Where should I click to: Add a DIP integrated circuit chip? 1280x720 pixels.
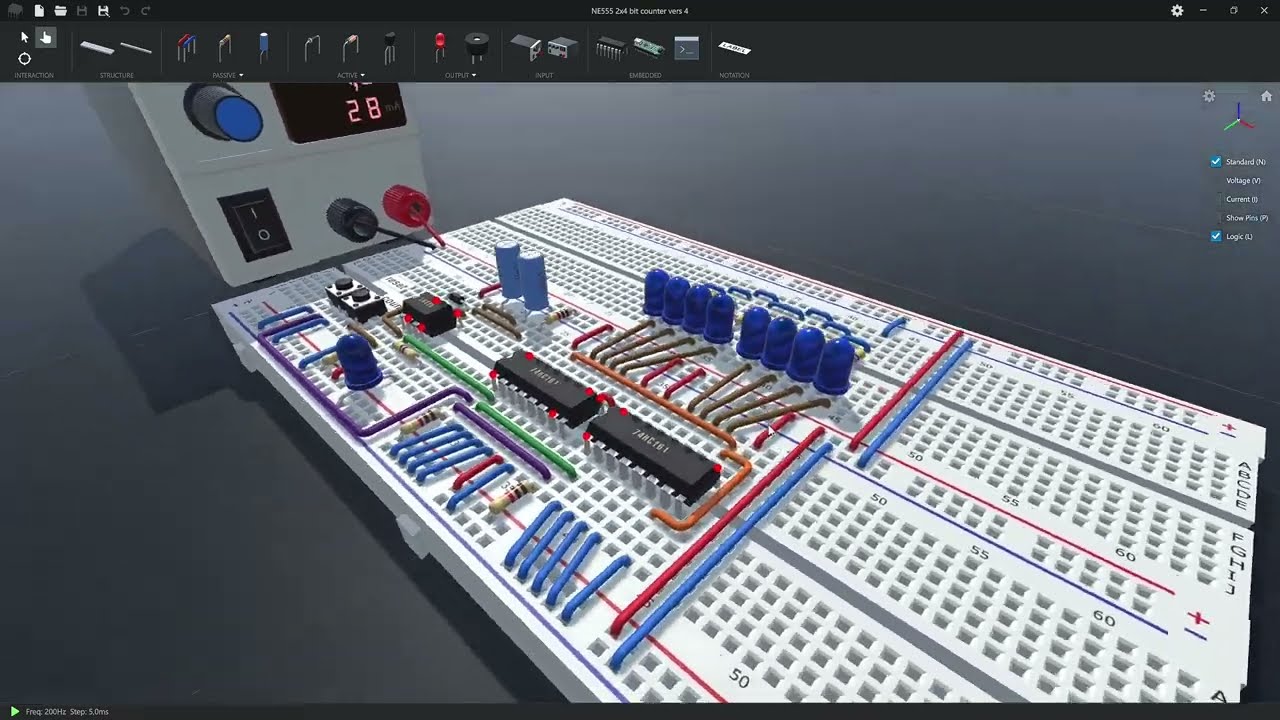(x=610, y=47)
